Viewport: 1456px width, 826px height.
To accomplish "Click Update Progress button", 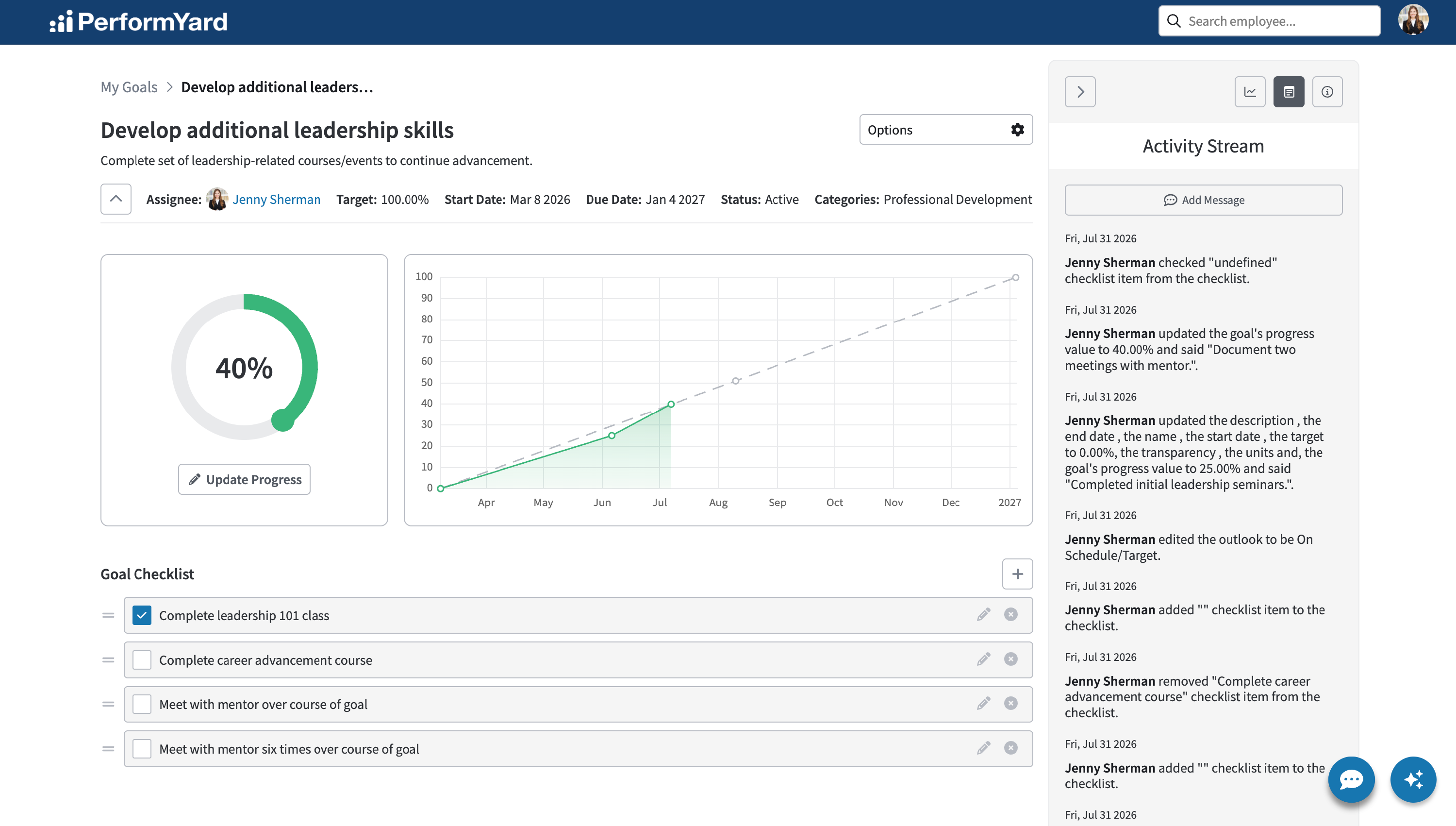I will point(244,479).
